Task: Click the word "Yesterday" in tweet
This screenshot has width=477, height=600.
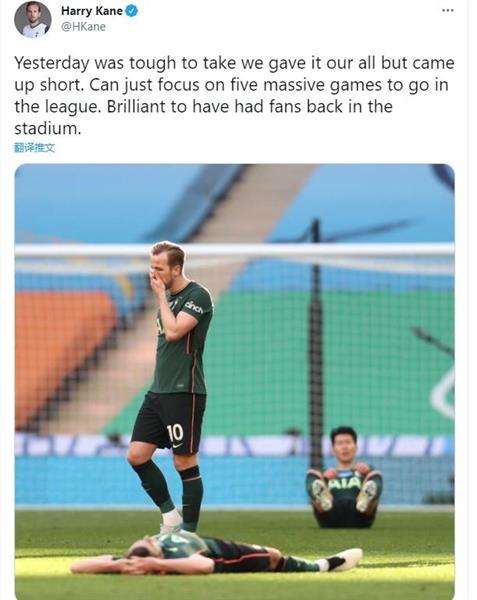Action: pyautogui.click(x=52, y=64)
